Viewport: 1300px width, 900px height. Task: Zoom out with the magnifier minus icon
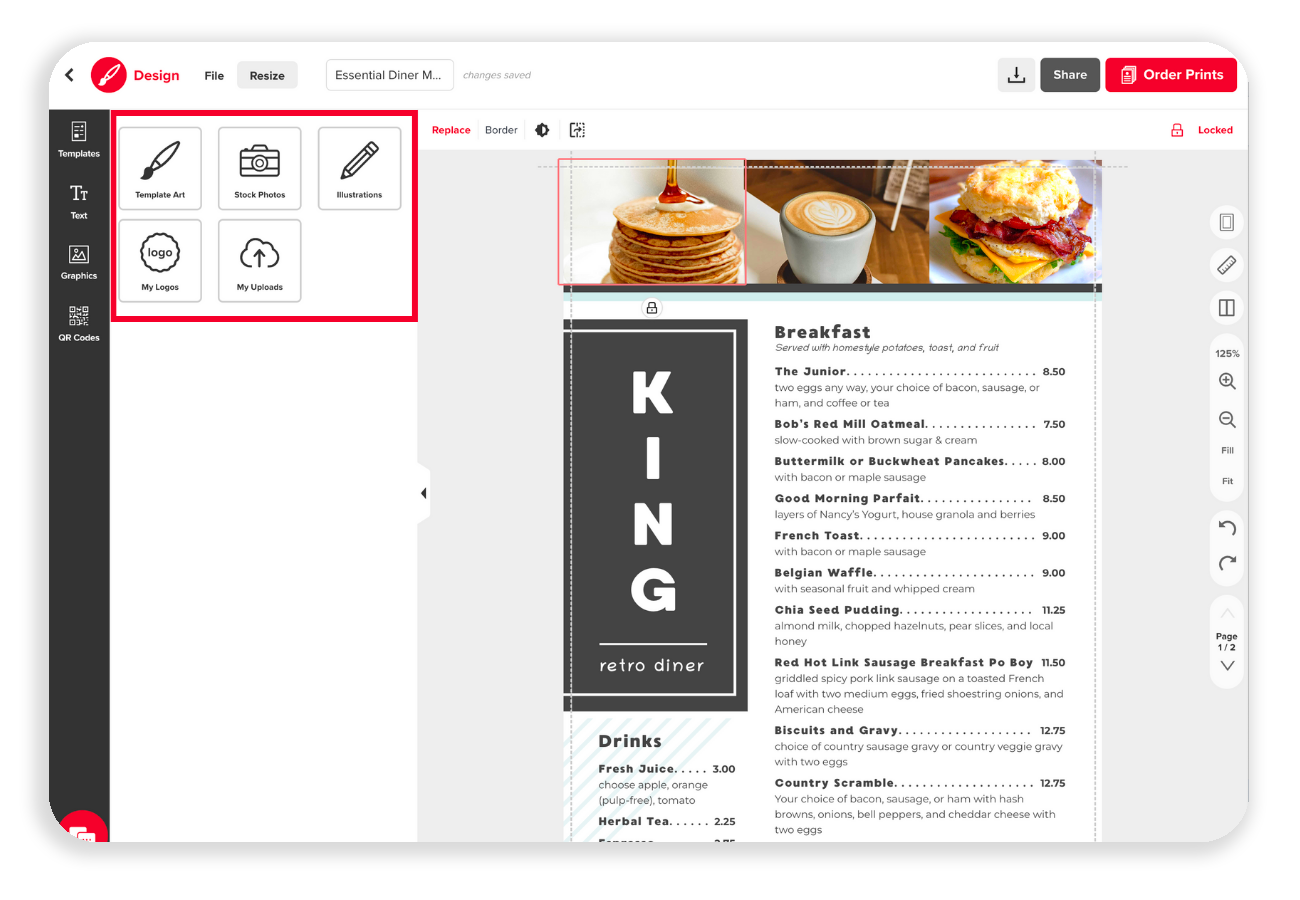(1227, 420)
